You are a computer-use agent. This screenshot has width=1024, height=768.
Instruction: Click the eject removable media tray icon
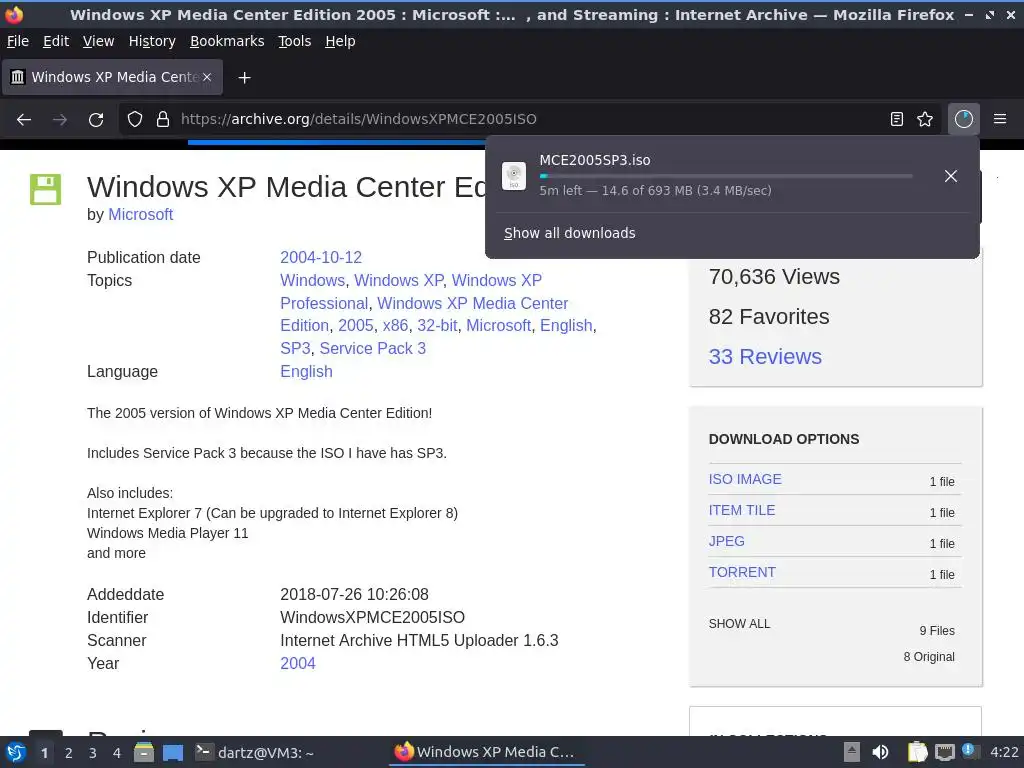852,752
